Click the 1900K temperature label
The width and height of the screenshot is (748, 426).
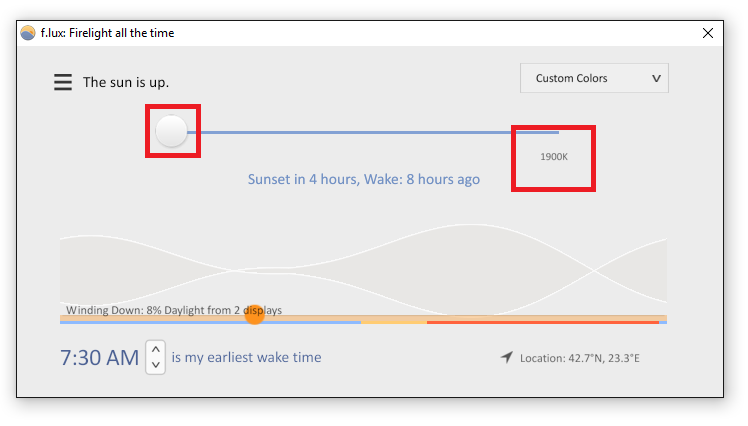(554, 157)
